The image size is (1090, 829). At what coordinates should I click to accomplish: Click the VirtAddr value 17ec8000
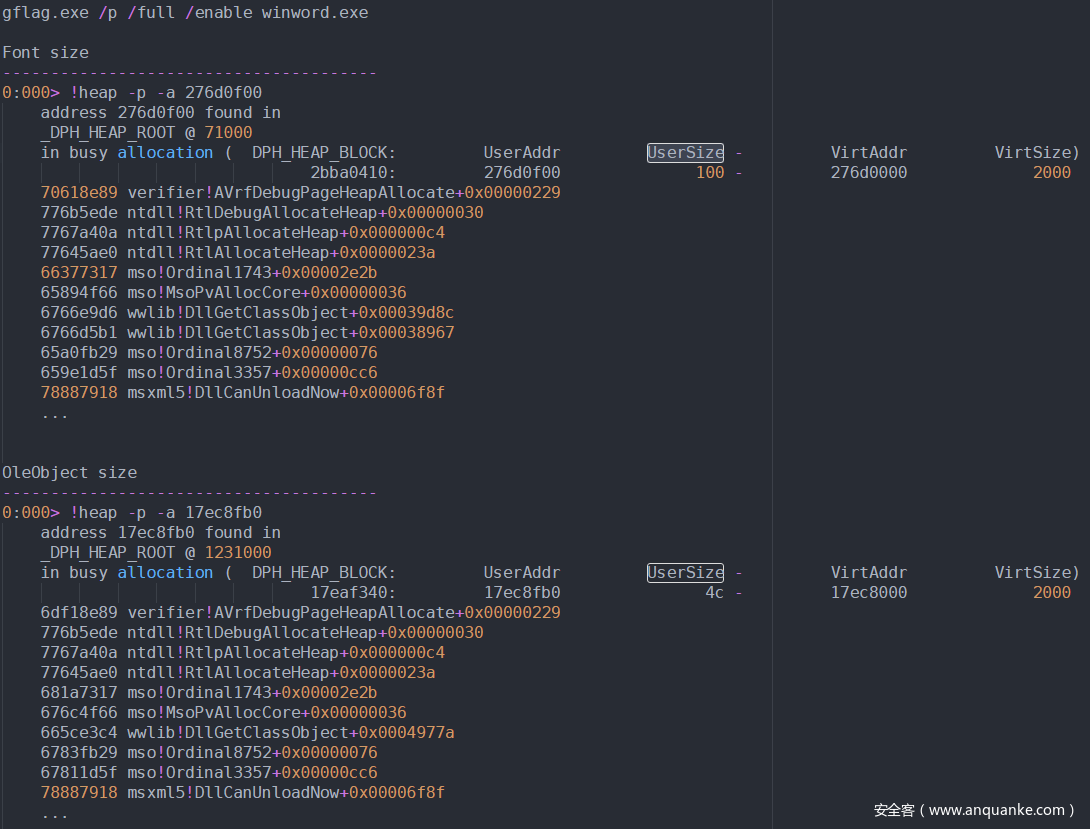pos(869,592)
